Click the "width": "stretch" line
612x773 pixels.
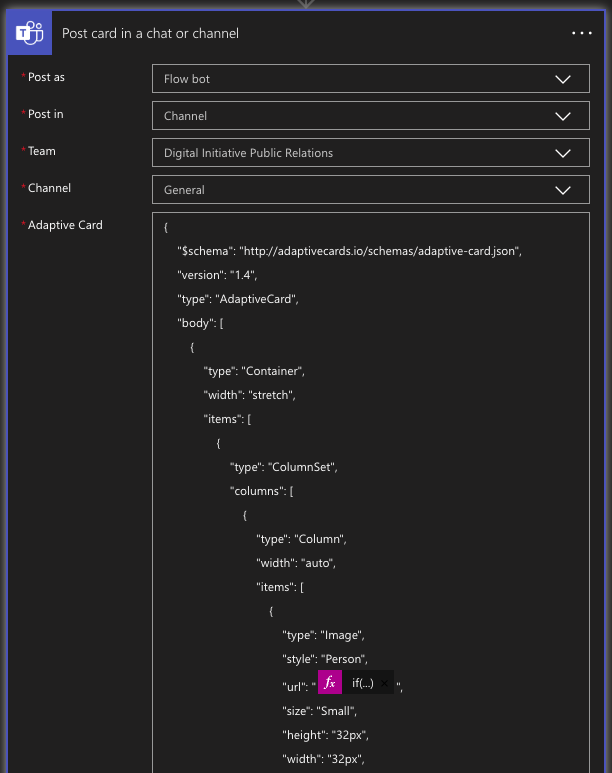click(x=250, y=395)
